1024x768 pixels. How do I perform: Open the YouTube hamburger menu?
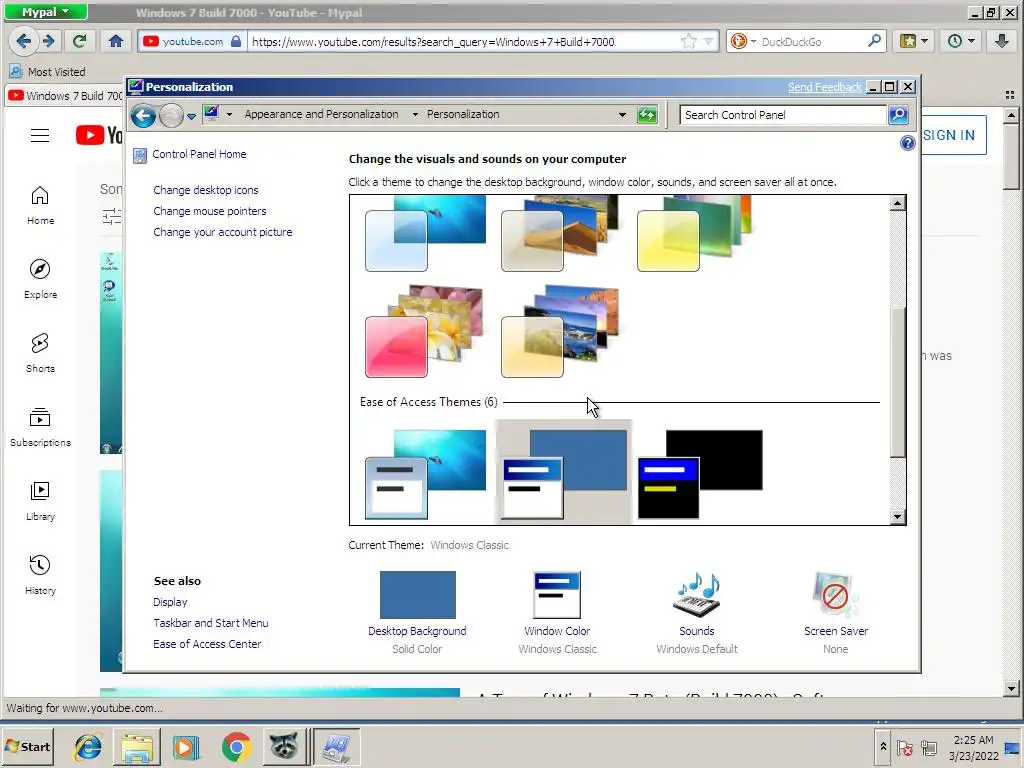40,135
